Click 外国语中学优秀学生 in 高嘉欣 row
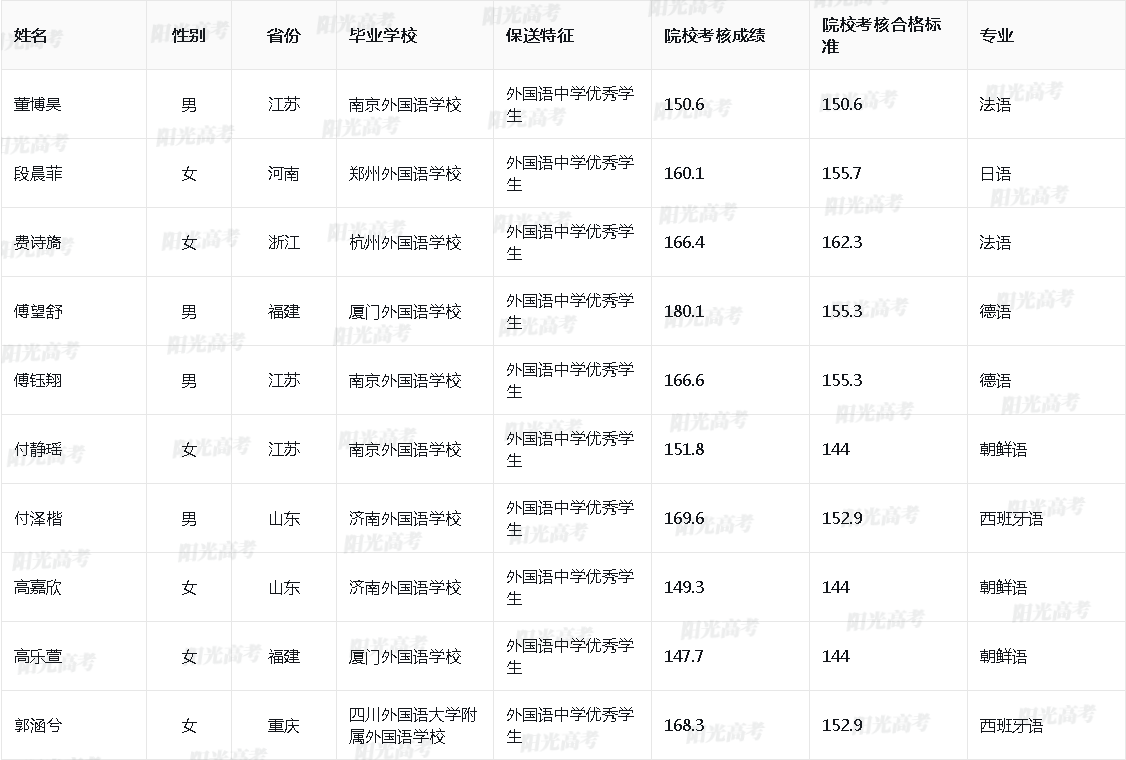Screen dimensions: 1126x760 click(570, 587)
